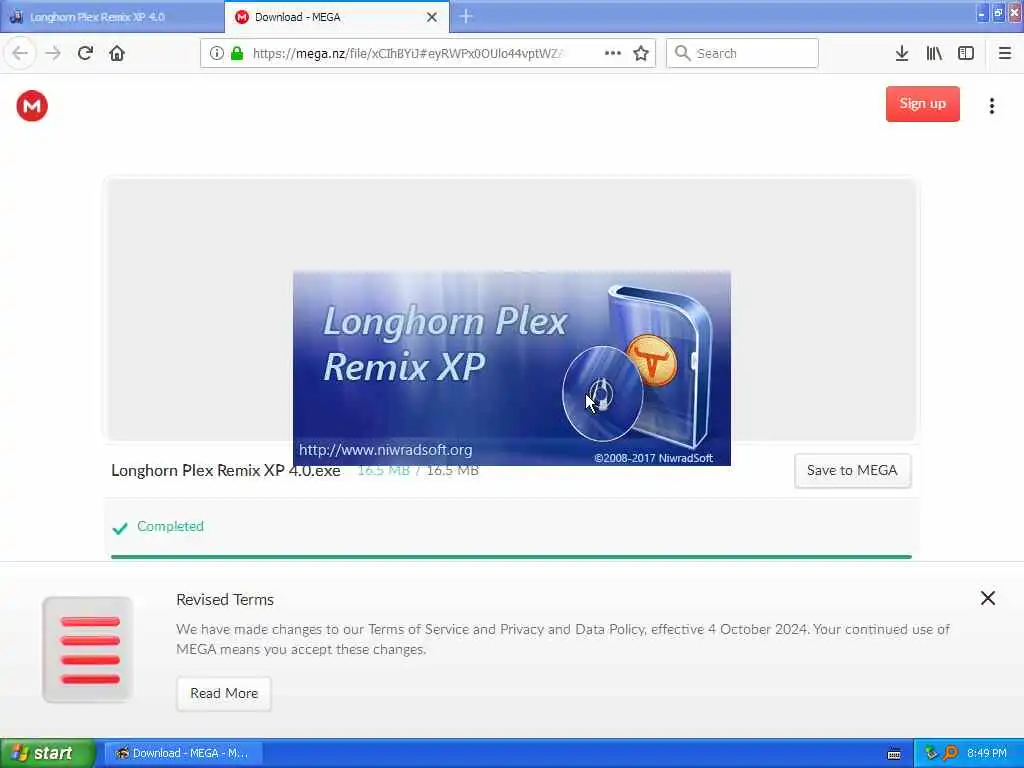Click the 8:49 PM taskbar clock
The image size is (1024, 768).
[x=987, y=753]
